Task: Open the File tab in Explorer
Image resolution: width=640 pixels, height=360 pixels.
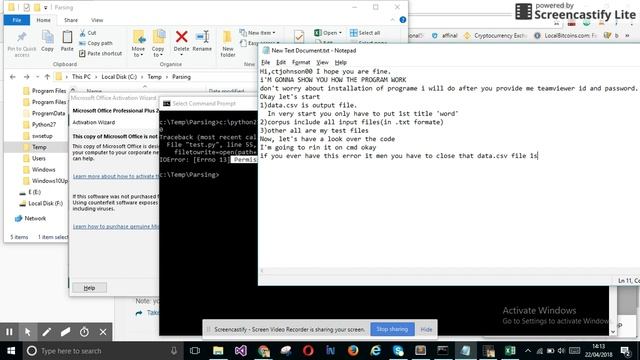Action: (x=17, y=20)
